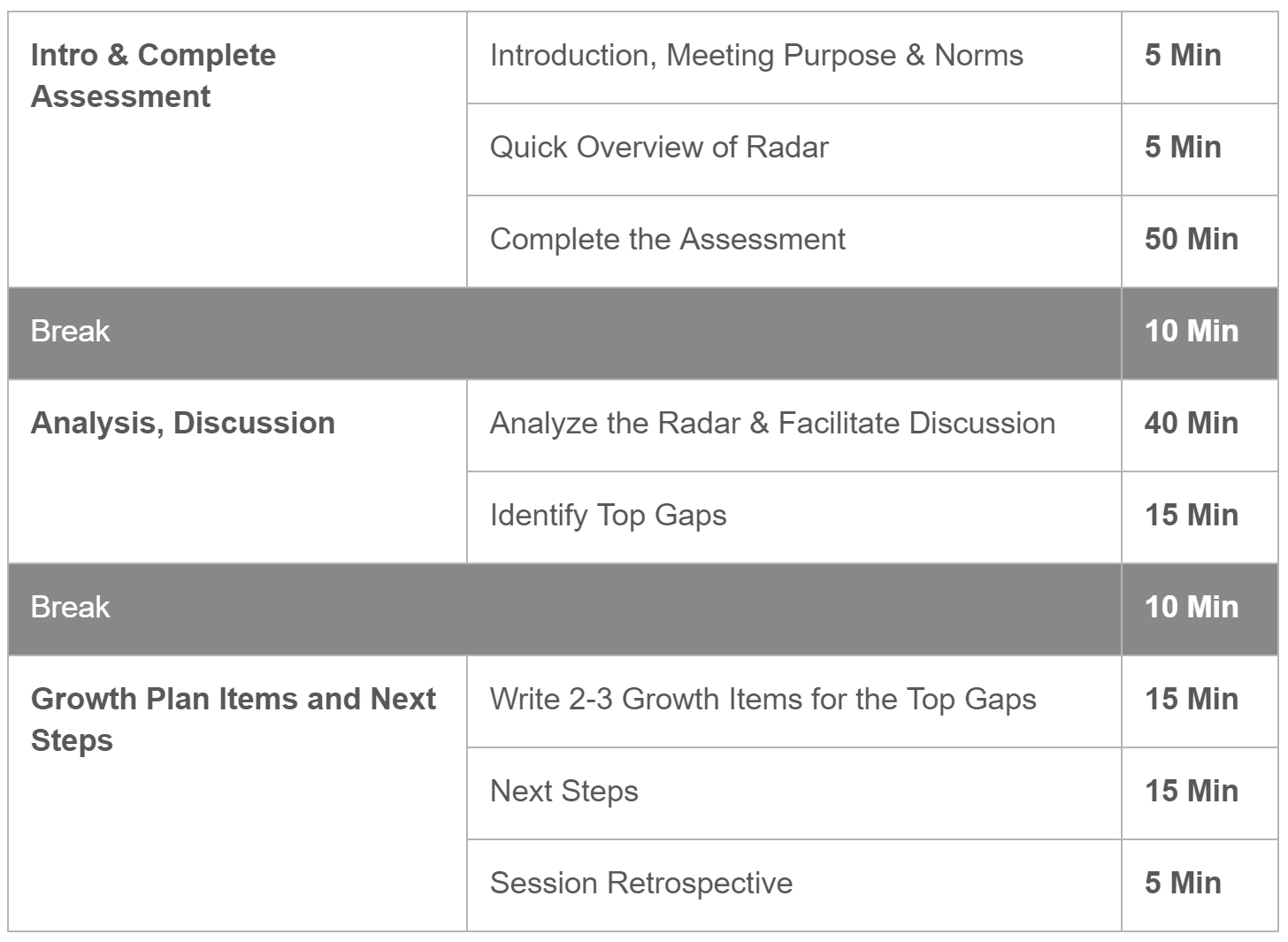The image size is (1288, 942).
Task: Click the Intro & Complete Assessment heading
Action: pyautogui.click(x=153, y=75)
